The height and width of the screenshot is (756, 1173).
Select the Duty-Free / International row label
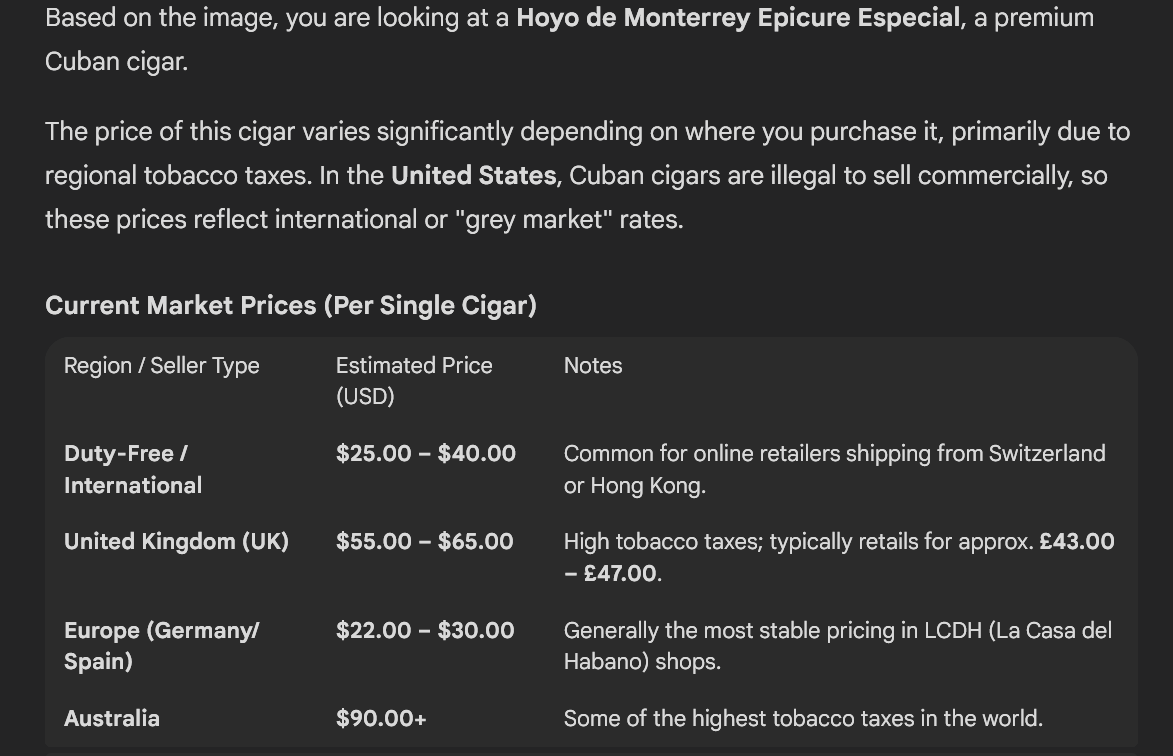point(133,469)
